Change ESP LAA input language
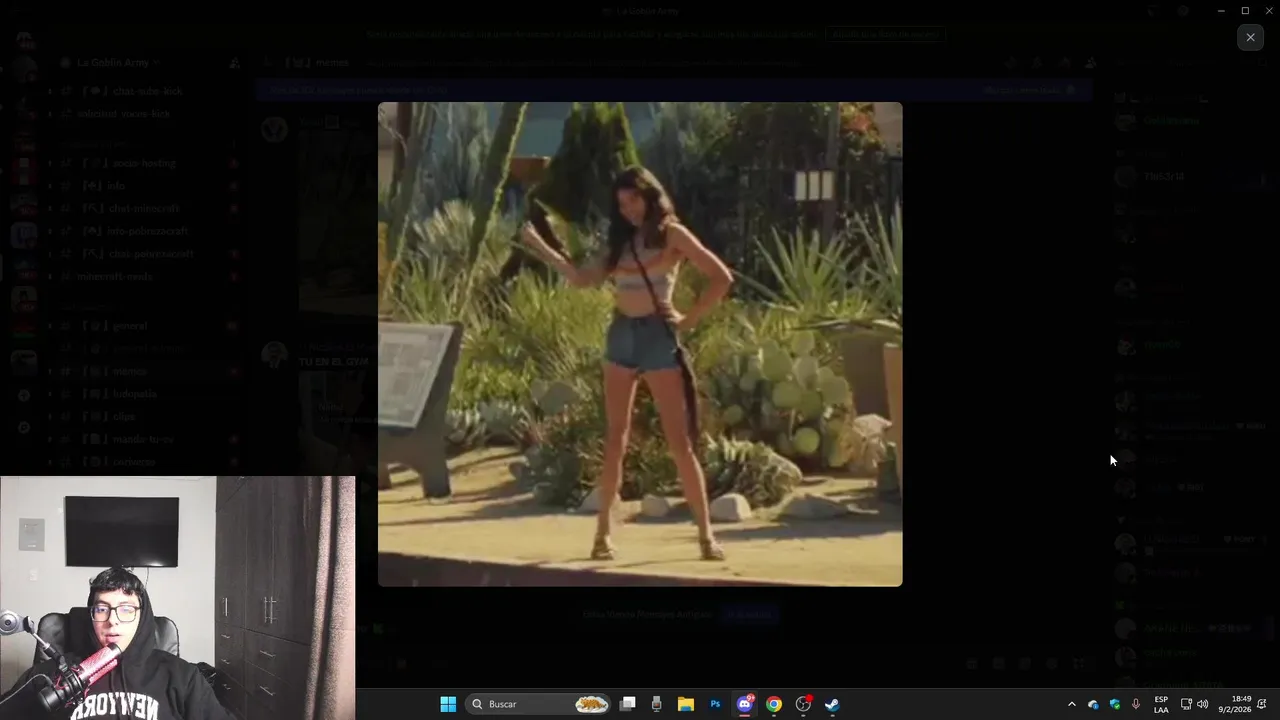The width and height of the screenshot is (1280, 720). point(1161,704)
